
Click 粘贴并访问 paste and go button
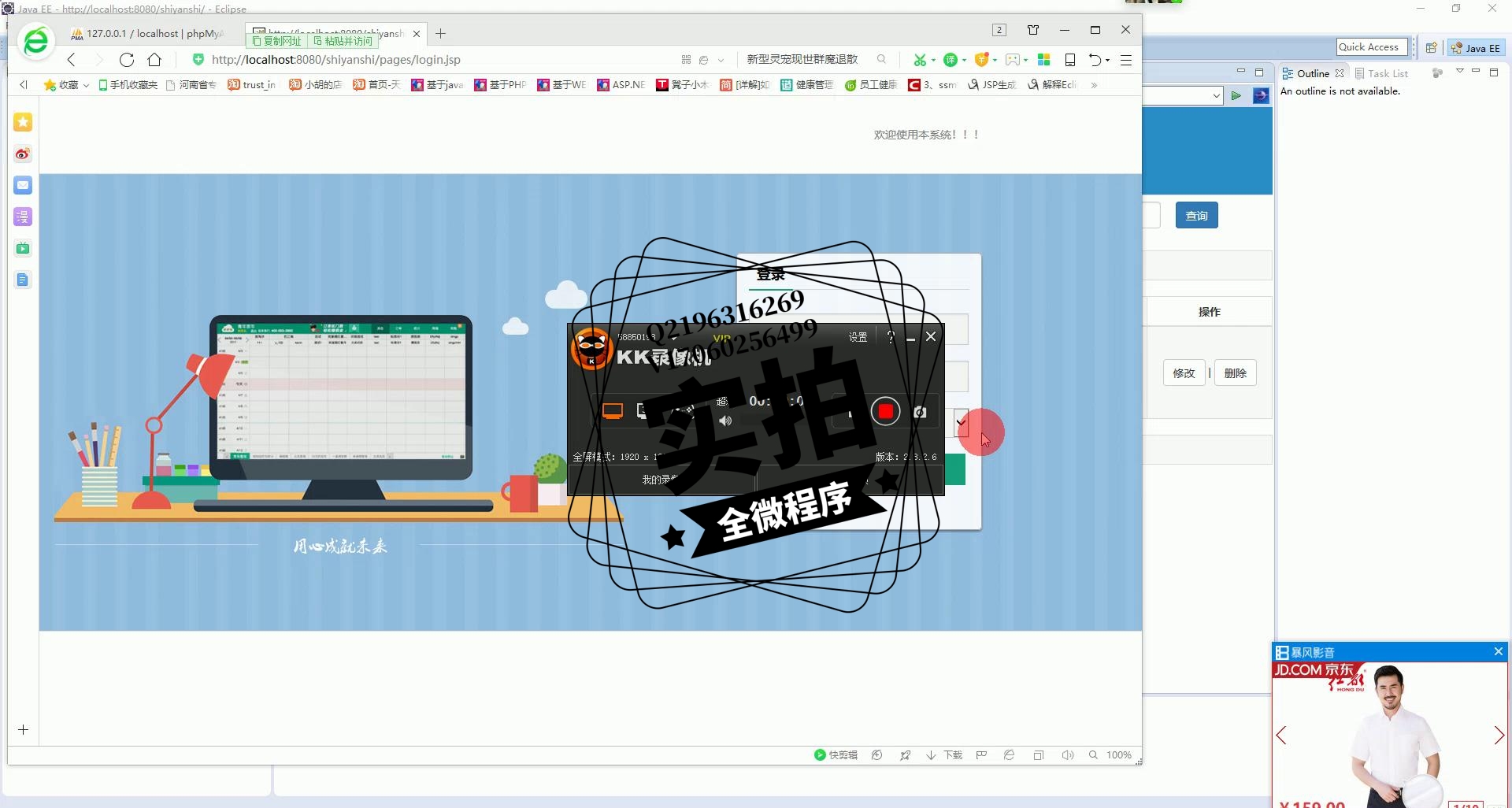point(343,41)
